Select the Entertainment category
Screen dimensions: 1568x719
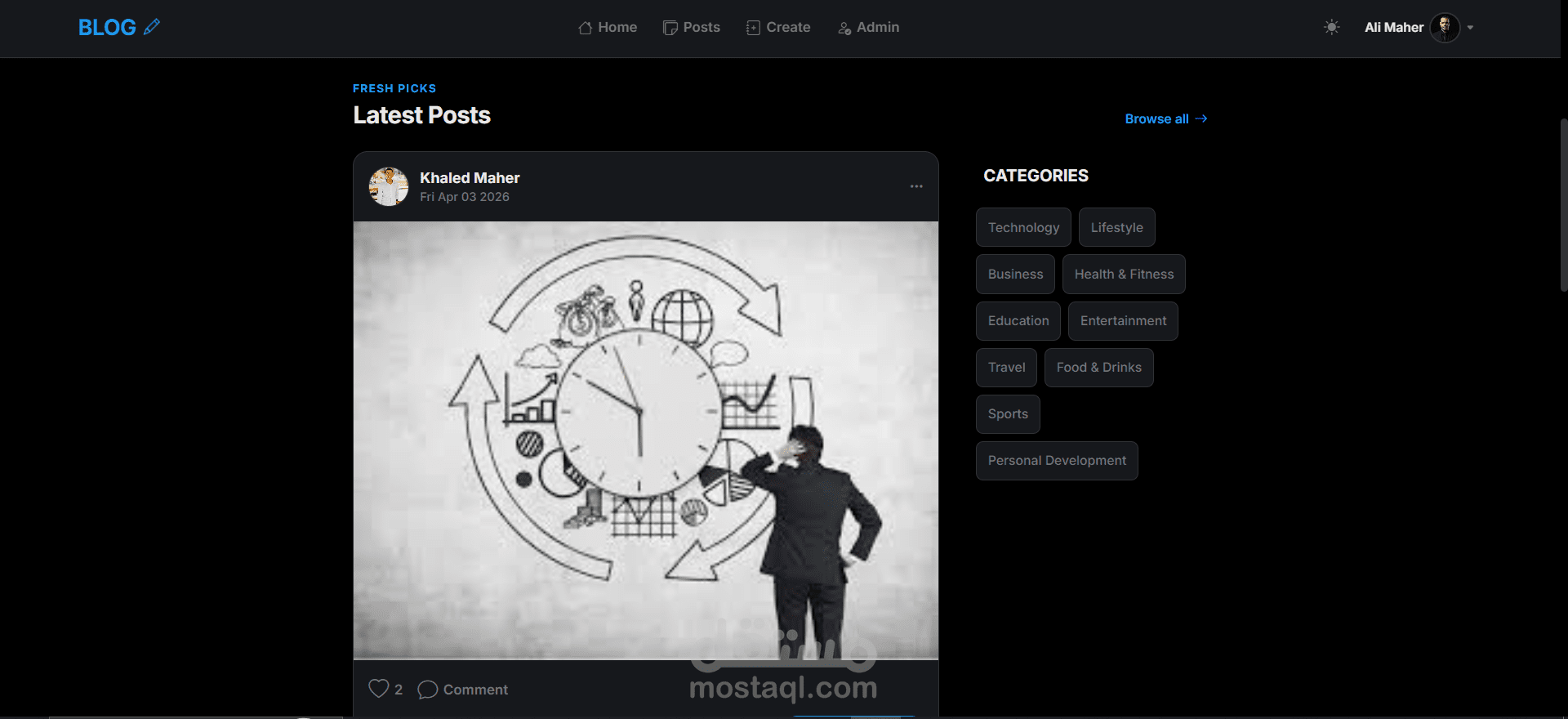(1123, 320)
